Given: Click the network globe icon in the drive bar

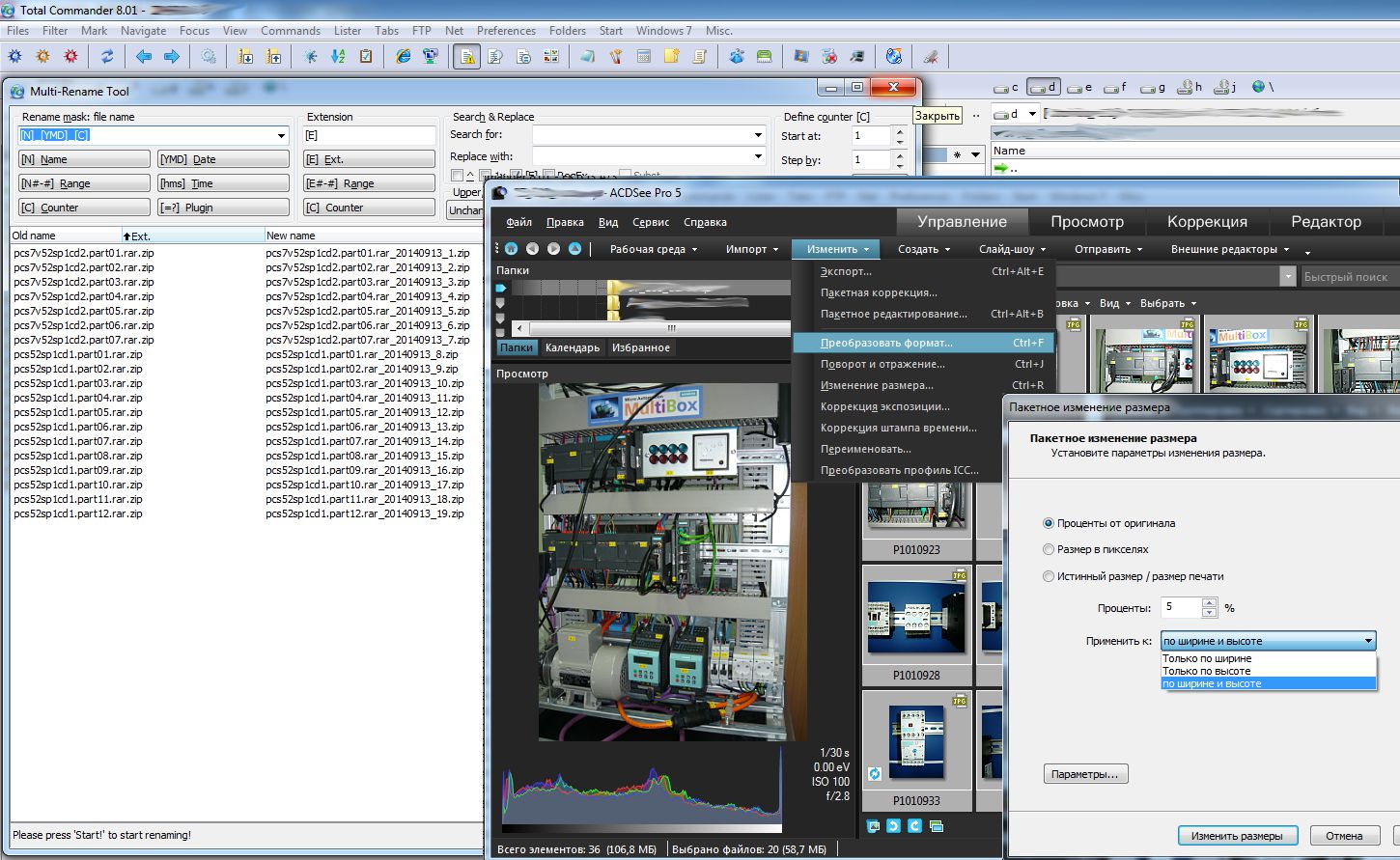Looking at the screenshot, I should pyautogui.click(x=1258, y=87).
